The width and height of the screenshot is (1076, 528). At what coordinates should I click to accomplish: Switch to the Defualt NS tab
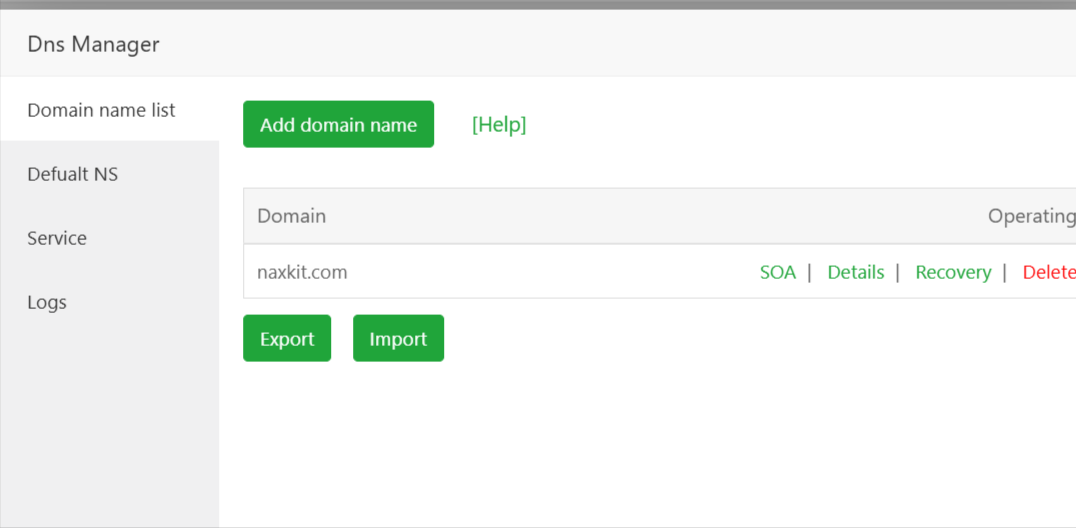point(73,174)
